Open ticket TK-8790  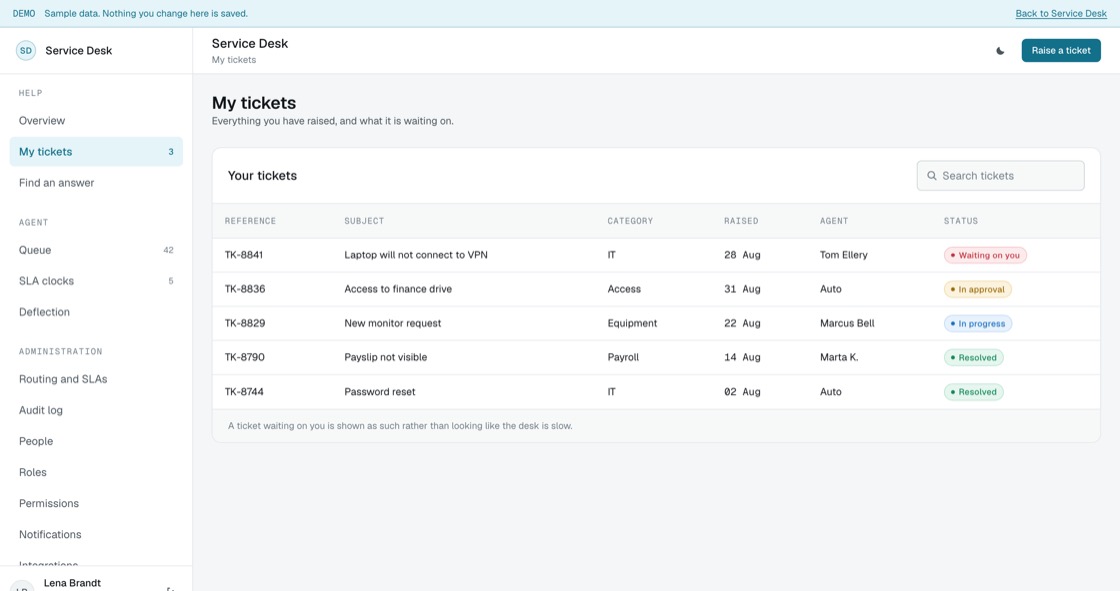click(244, 357)
